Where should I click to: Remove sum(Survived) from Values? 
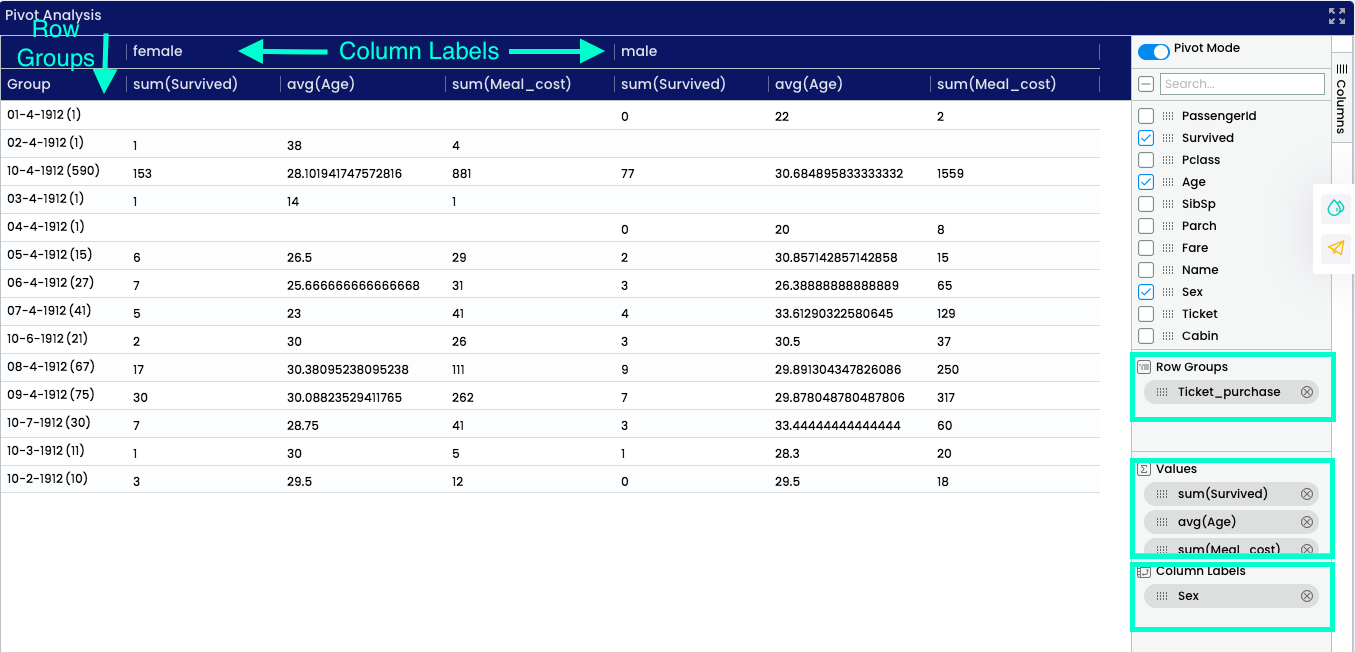(1306, 494)
